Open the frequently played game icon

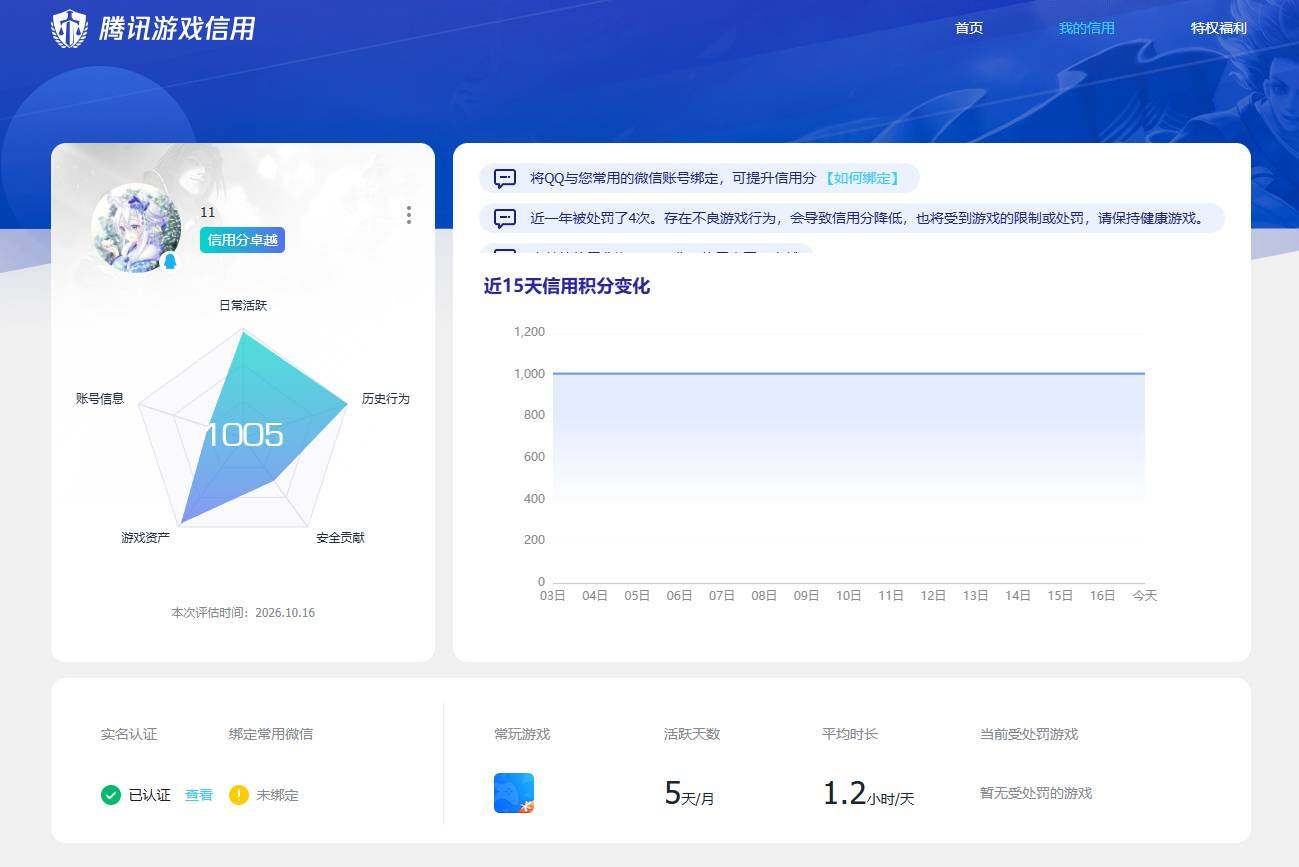tap(514, 793)
